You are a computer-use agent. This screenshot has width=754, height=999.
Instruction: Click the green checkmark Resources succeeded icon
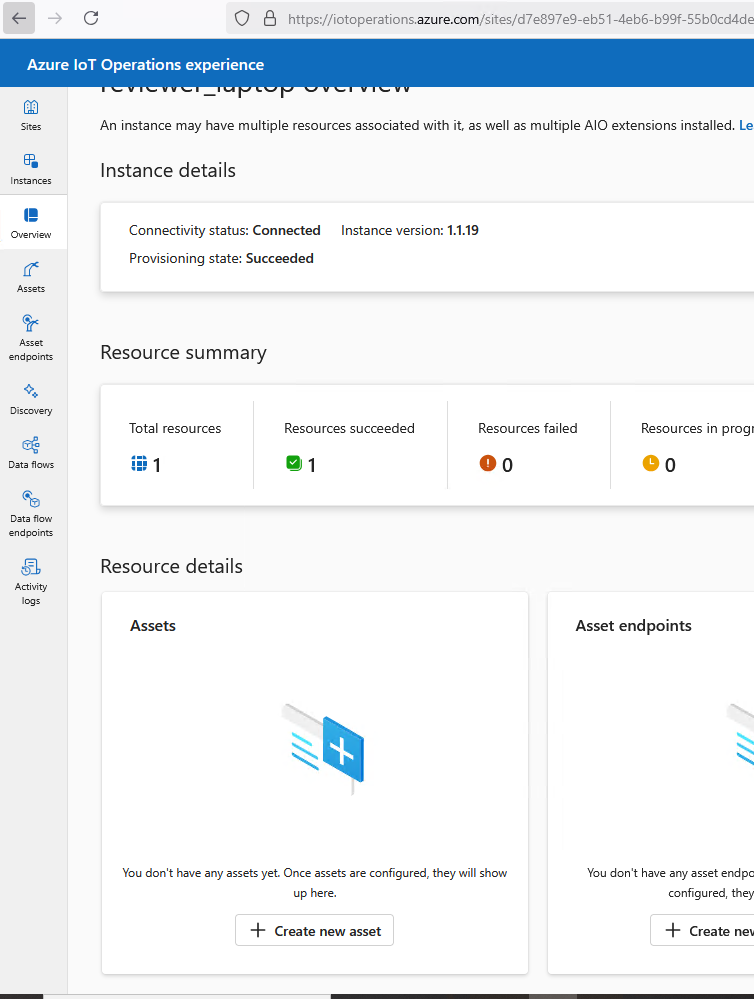coord(294,463)
